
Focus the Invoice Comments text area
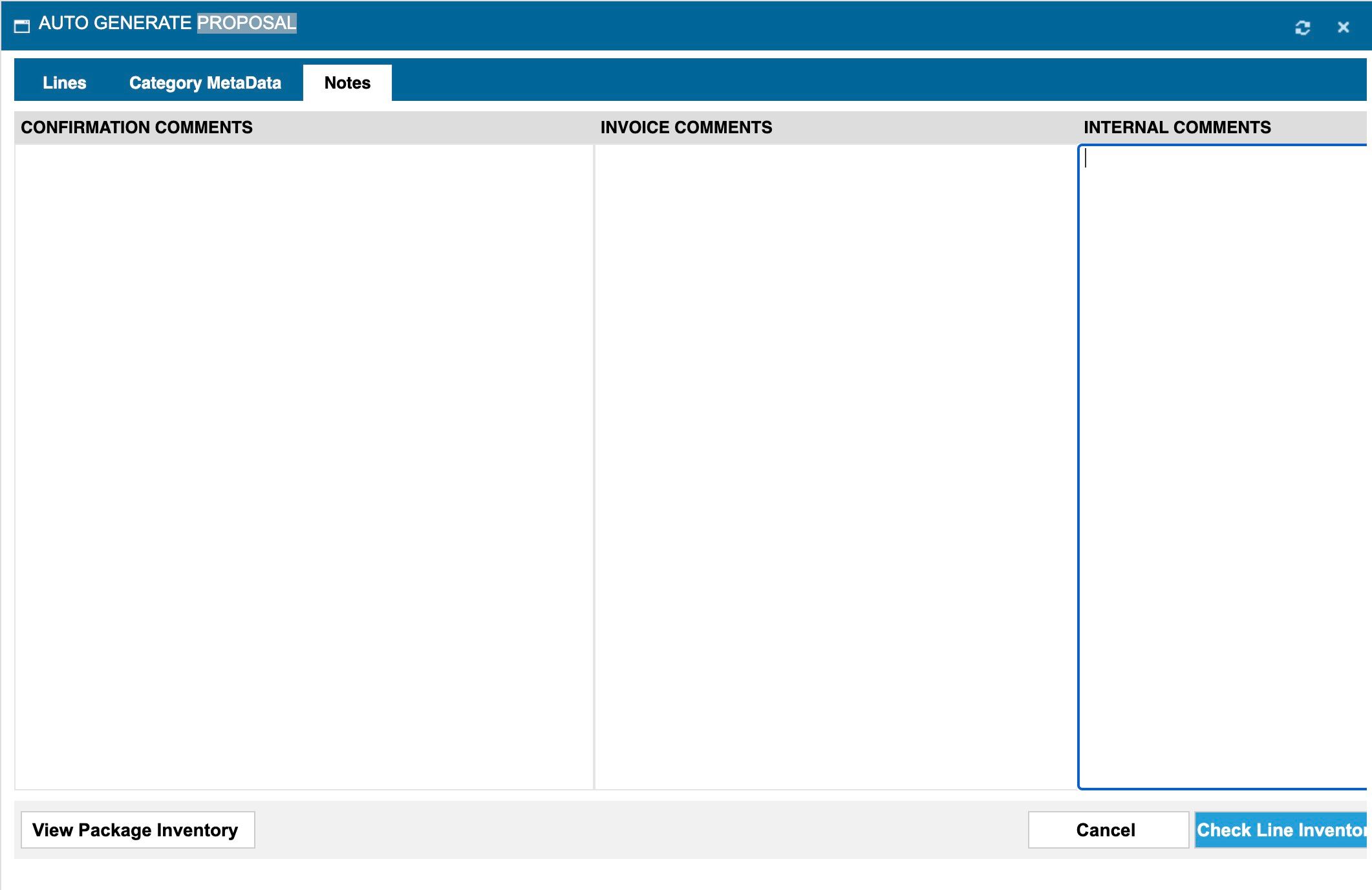tap(835, 466)
